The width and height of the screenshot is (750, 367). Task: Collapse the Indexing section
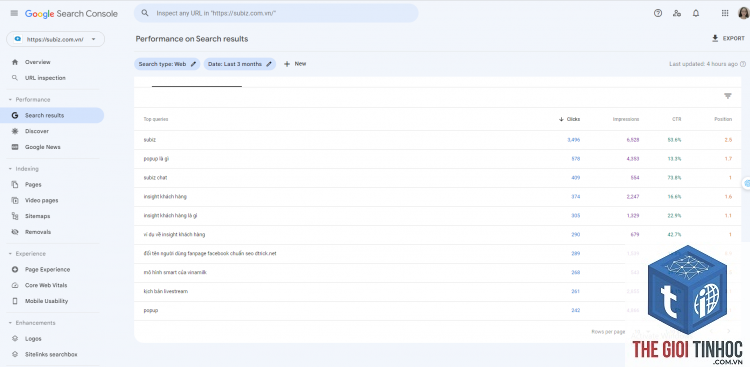pyautogui.click(x=23, y=169)
